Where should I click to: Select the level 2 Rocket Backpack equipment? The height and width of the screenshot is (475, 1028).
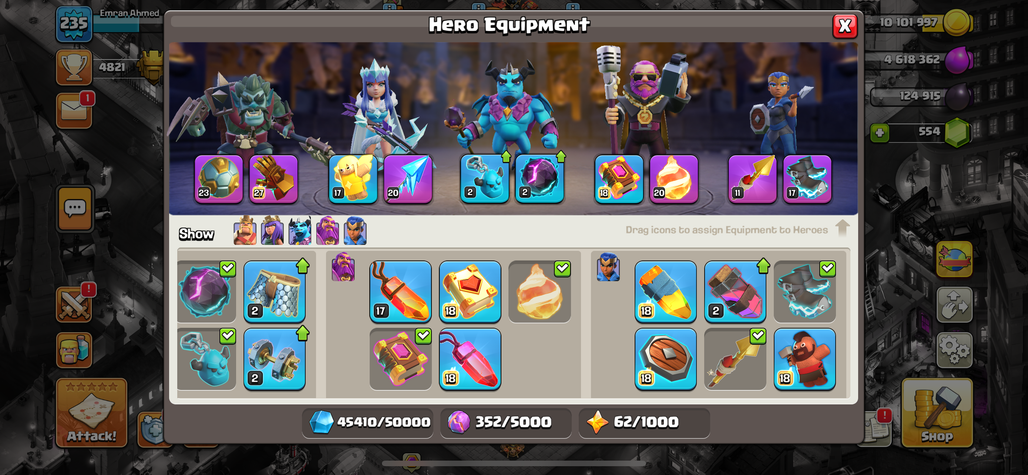point(735,292)
